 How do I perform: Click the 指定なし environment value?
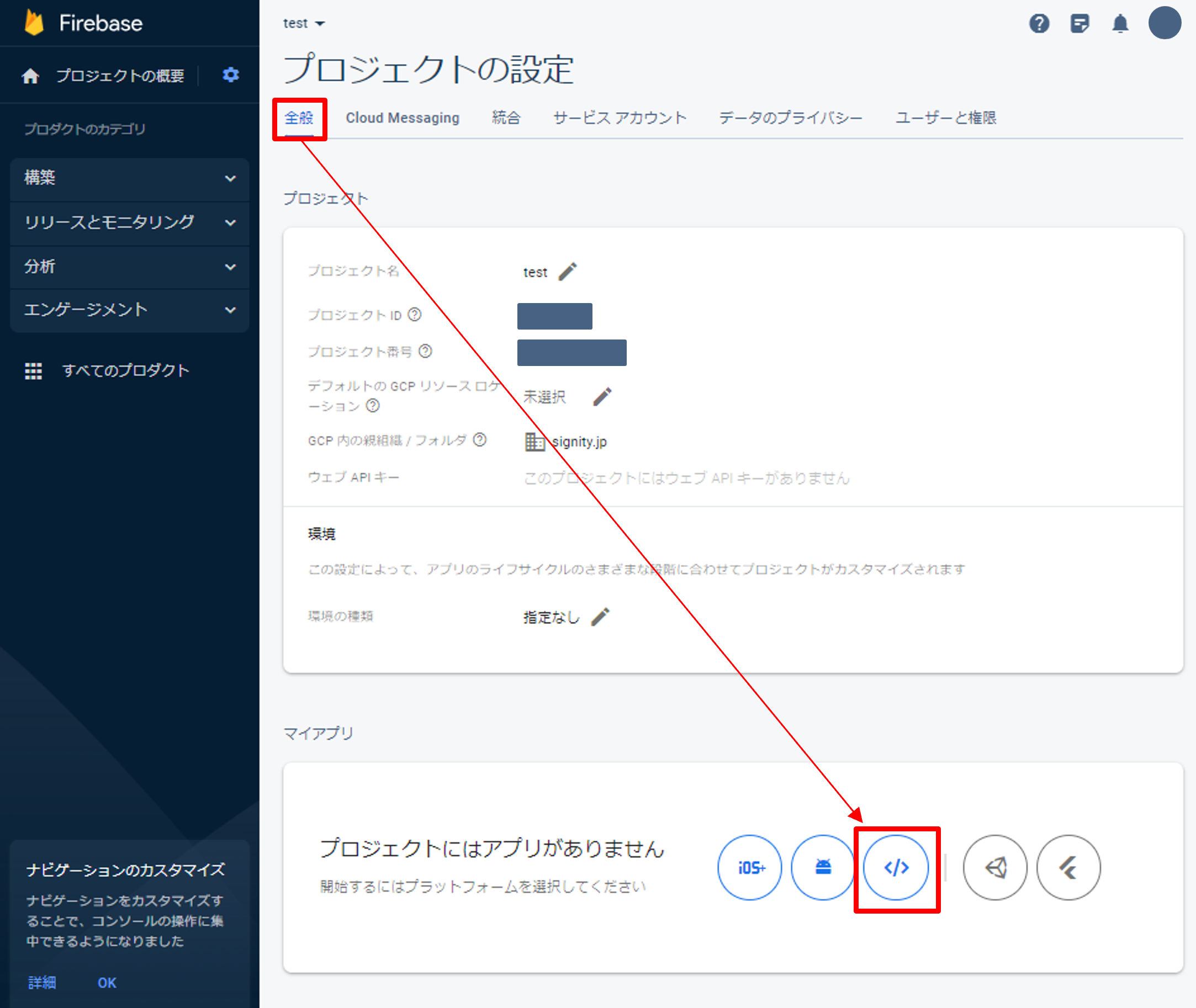(552, 617)
